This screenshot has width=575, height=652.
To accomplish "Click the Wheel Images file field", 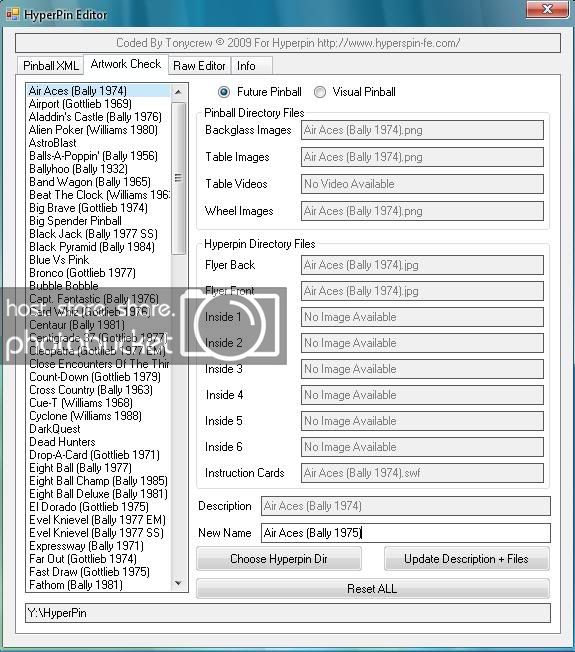I will [x=422, y=211].
